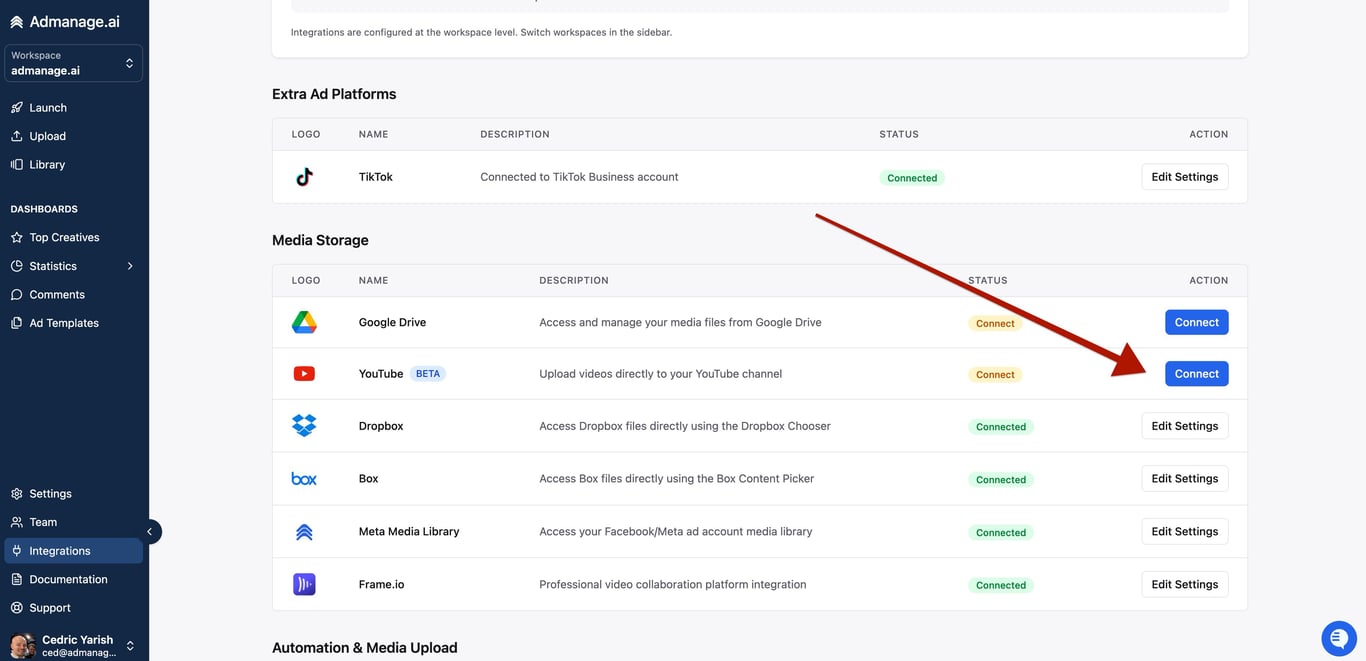The width and height of the screenshot is (1366, 661).
Task: Open the Launch page in sidebar
Action: pyautogui.click(x=48, y=107)
